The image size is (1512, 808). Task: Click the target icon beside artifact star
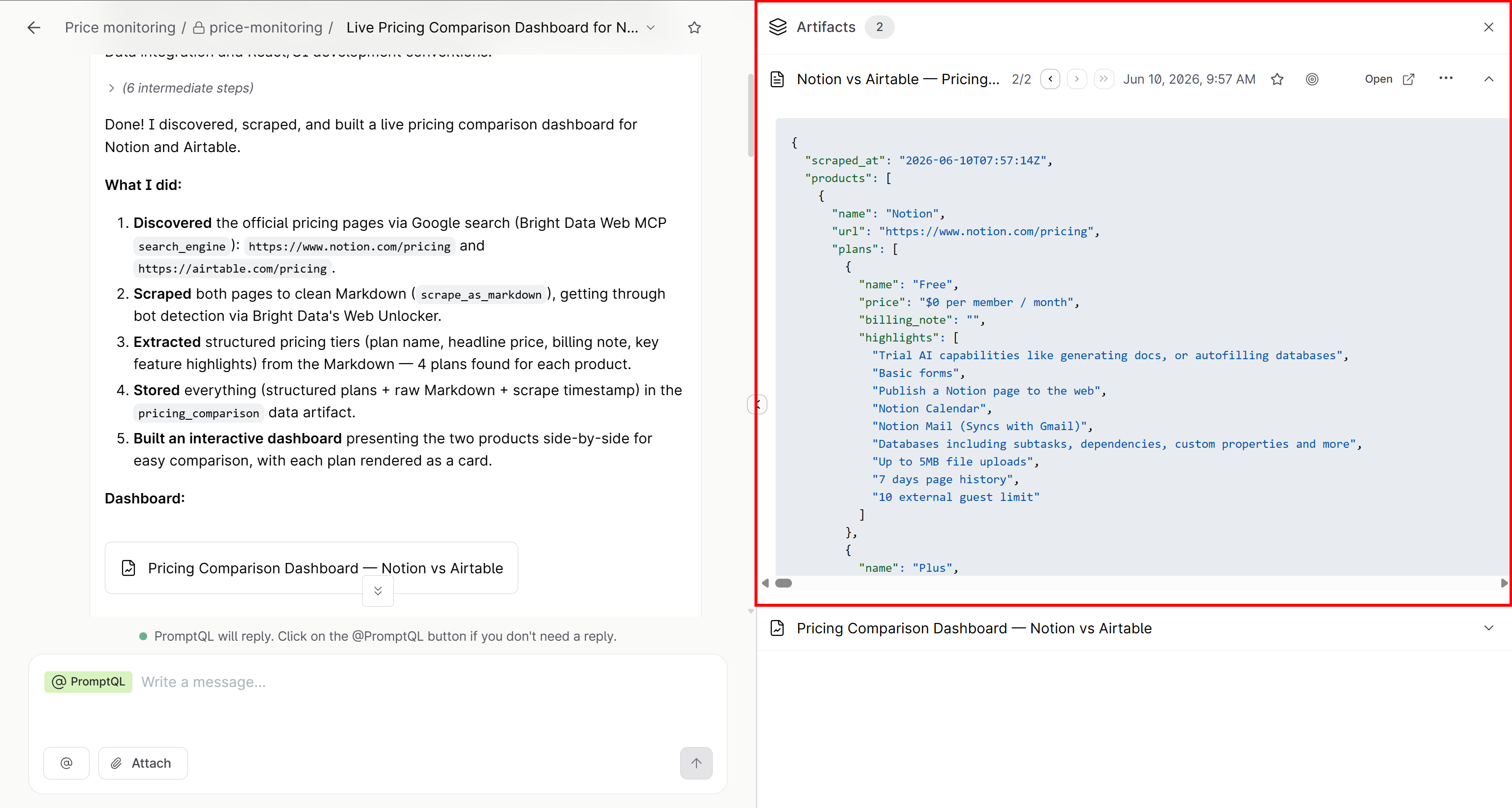coord(1312,79)
